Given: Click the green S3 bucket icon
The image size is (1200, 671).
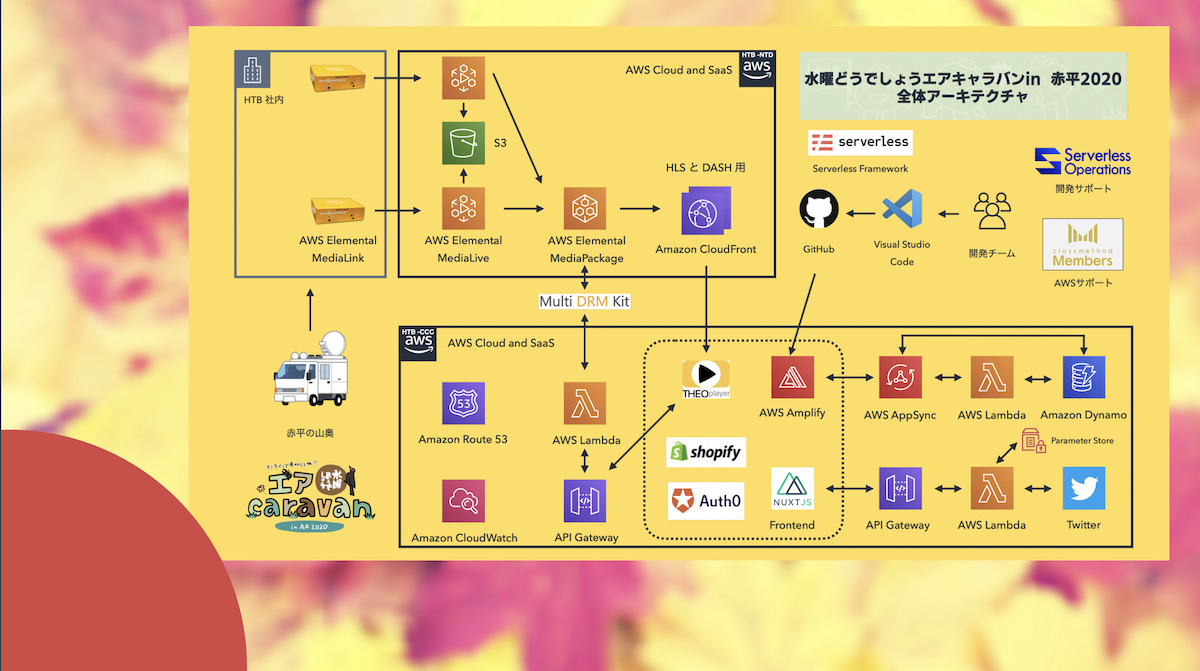Looking at the screenshot, I should 462,143.
